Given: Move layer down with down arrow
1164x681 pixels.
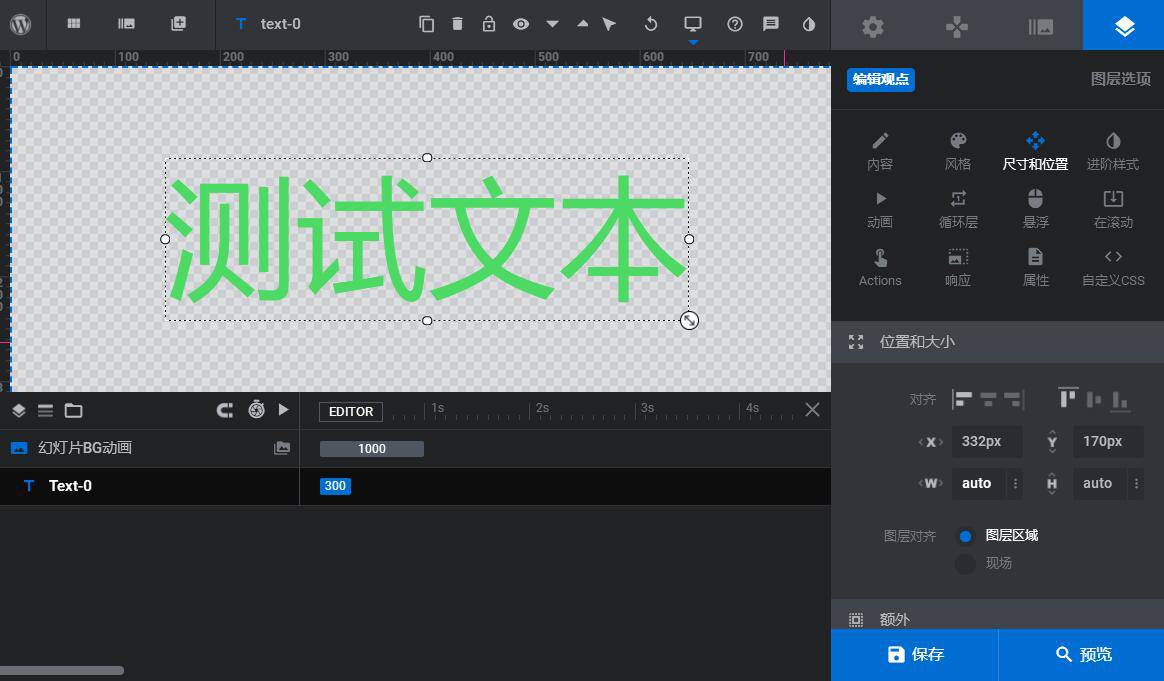Looking at the screenshot, I should click(552, 24).
